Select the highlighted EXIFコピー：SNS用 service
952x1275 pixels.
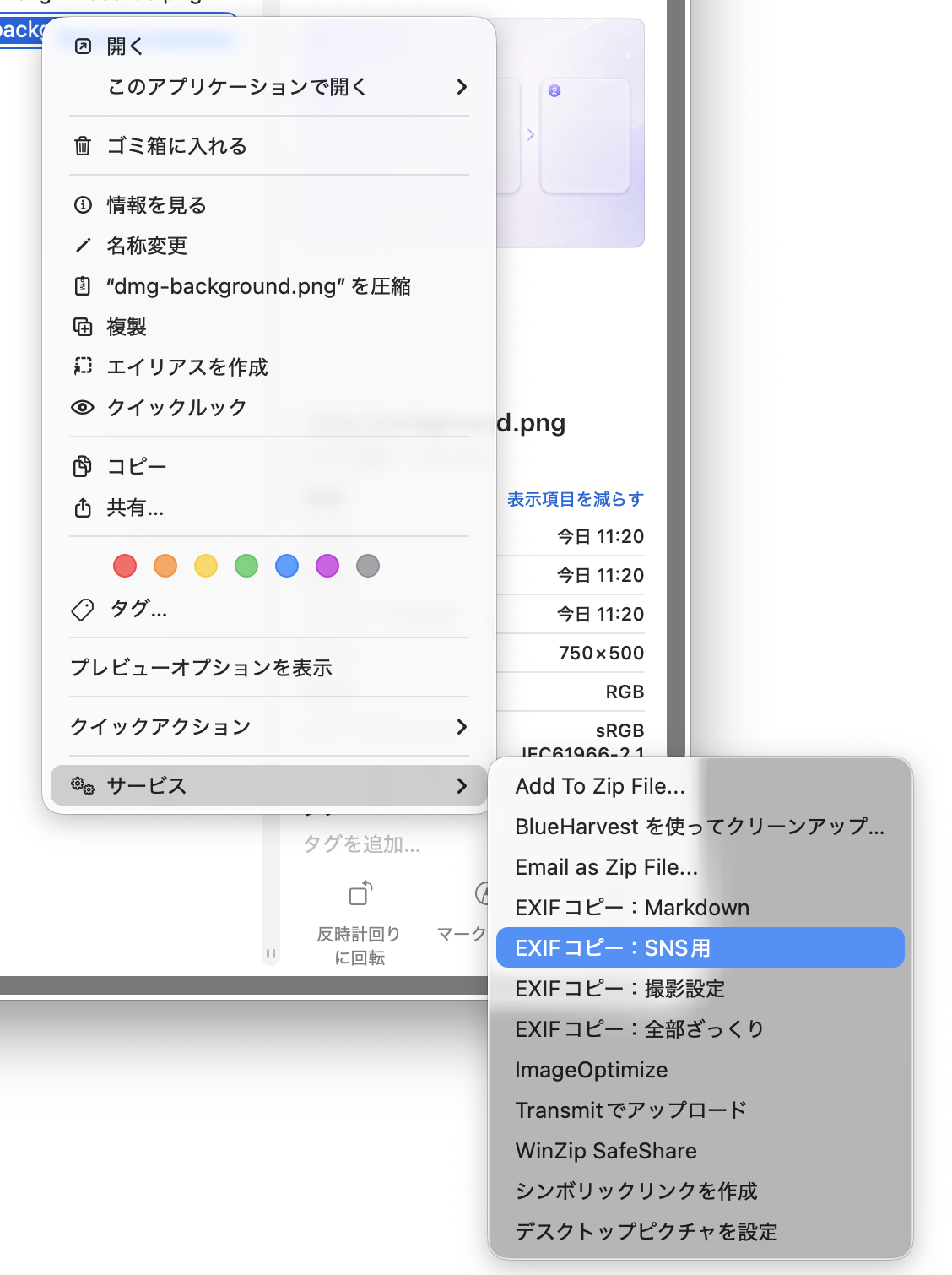[x=700, y=947]
